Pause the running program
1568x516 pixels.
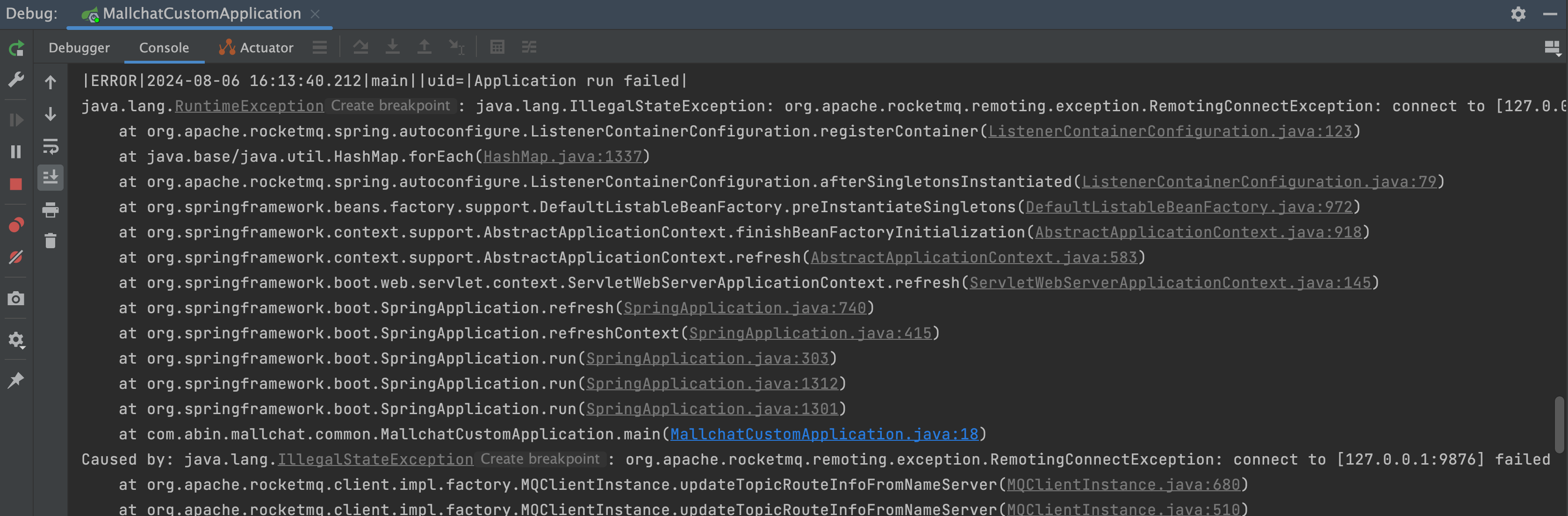click(16, 151)
